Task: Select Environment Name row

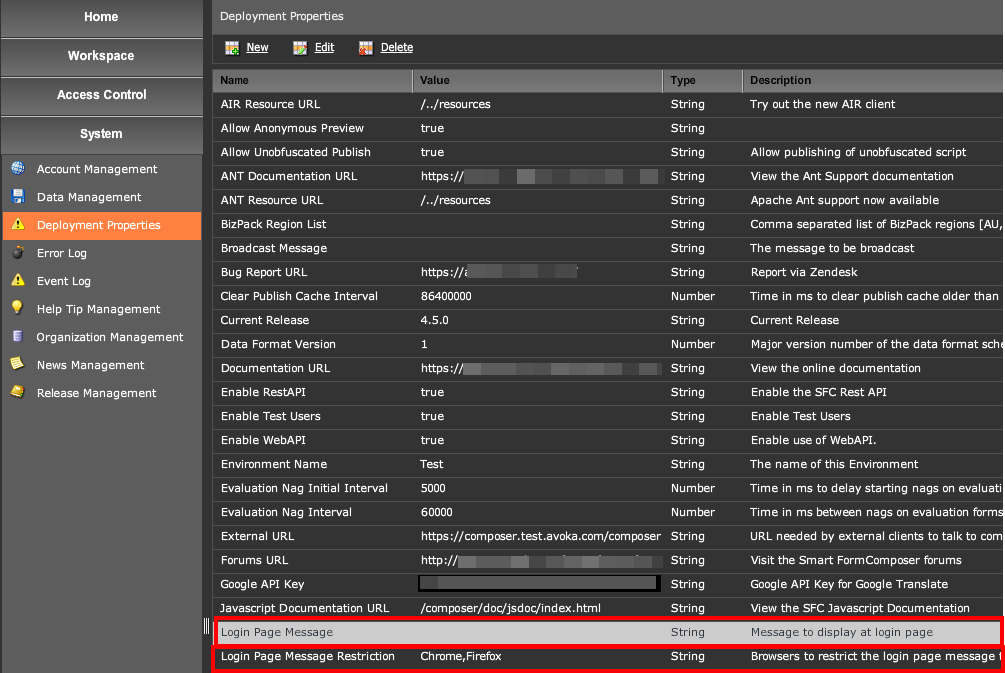Action: click(x=608, y=464)
